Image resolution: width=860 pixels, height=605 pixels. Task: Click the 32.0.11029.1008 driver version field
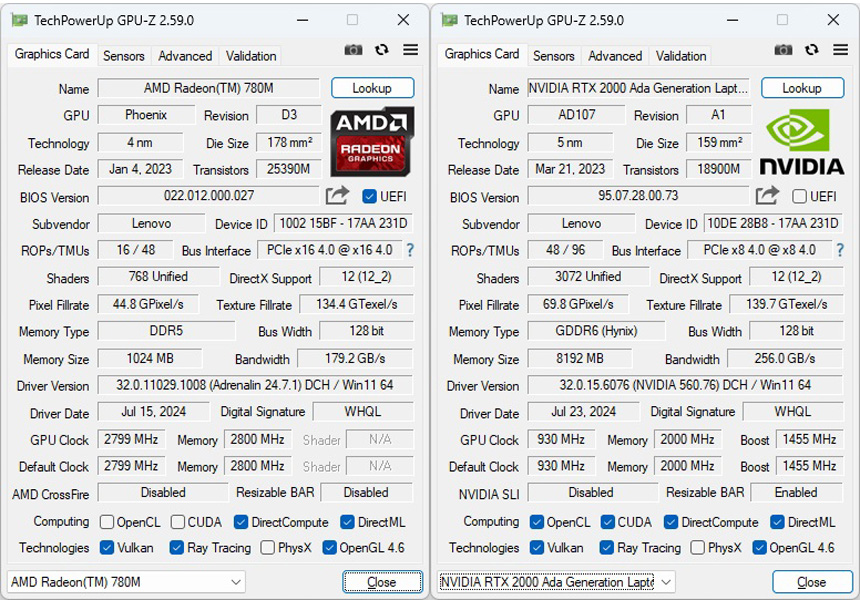coord(255,385)
